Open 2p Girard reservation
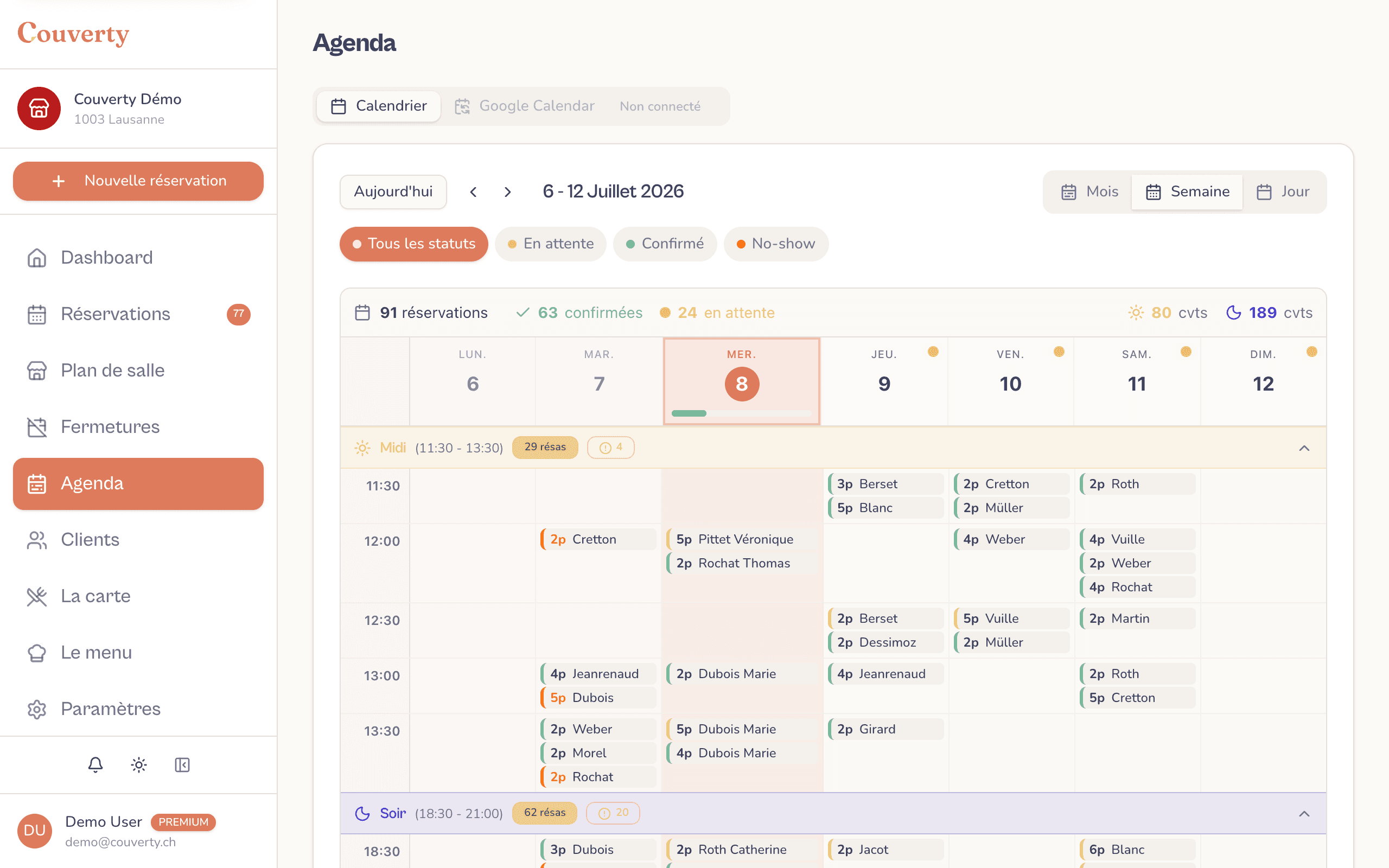This screenshot has height=868, width=1389. coord(885,729)
